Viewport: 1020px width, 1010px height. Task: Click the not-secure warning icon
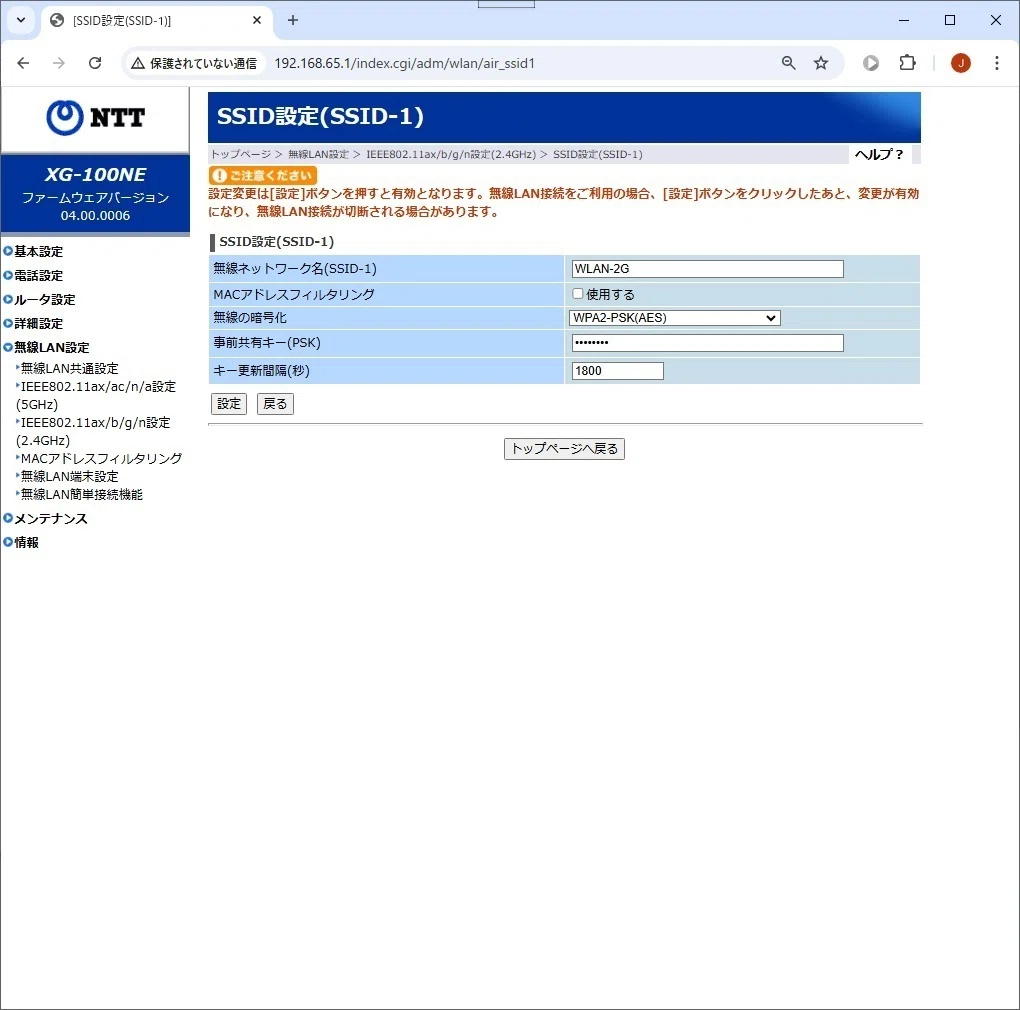point(138,63)
